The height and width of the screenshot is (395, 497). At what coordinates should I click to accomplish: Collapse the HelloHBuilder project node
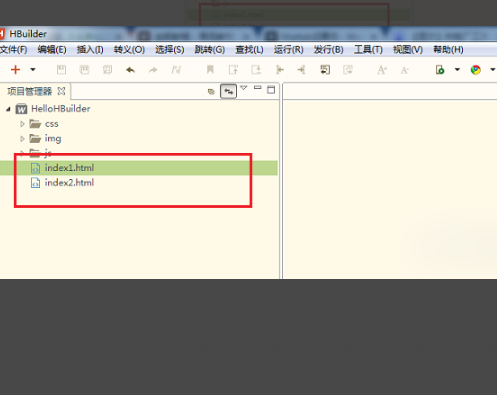(8, 109)
